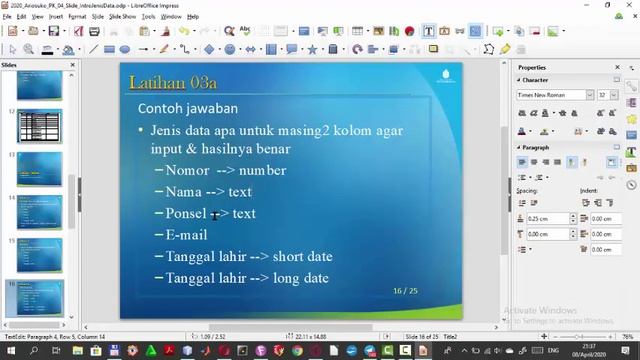The image size is (640, 360).
Task: Close the Slides panel
Action: 73,65
